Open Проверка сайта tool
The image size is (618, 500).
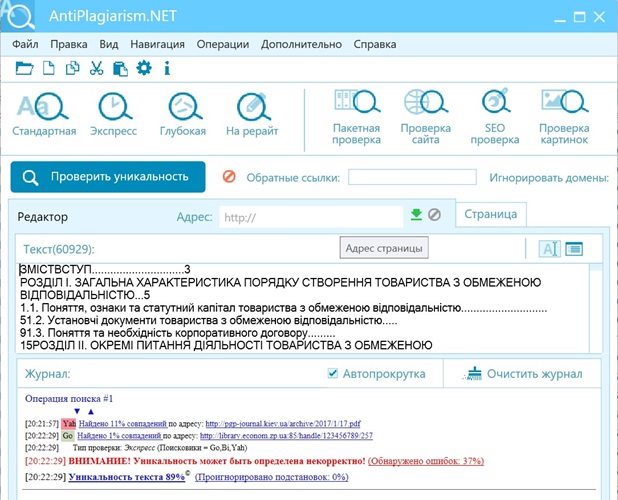426,117
